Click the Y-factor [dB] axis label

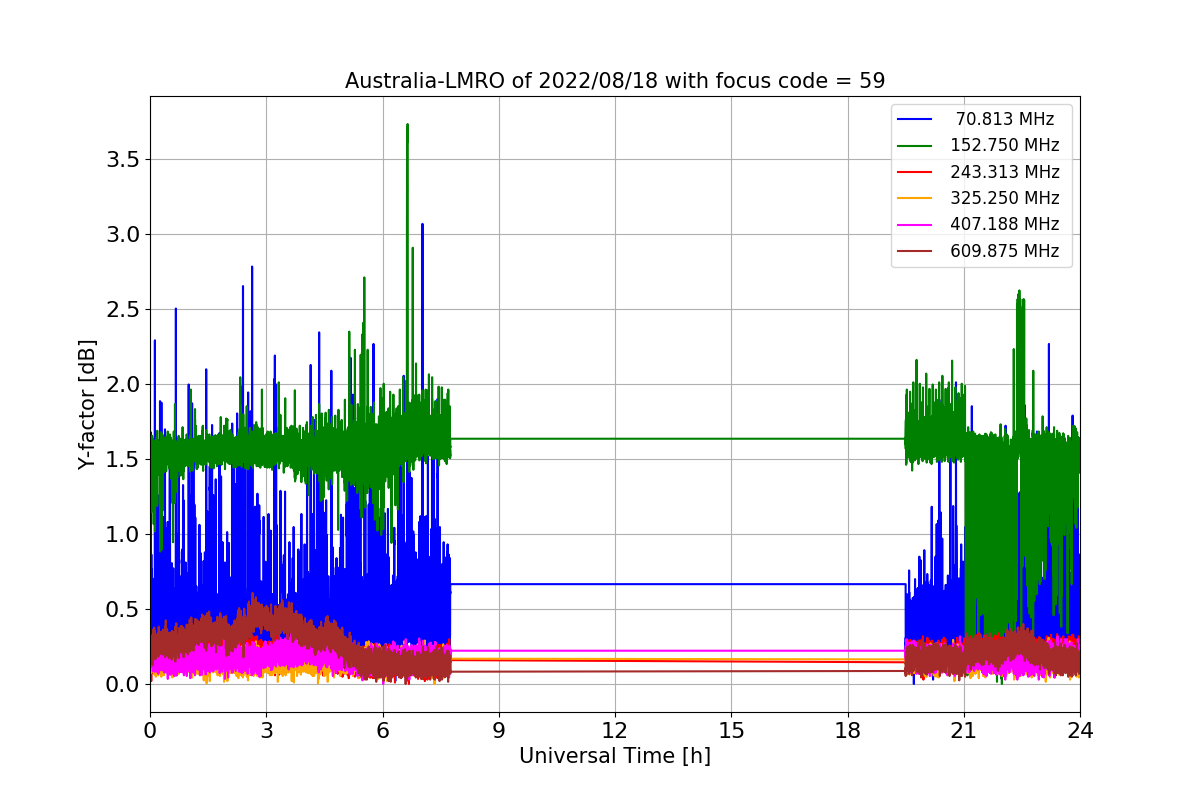click(x=88, y=405)
